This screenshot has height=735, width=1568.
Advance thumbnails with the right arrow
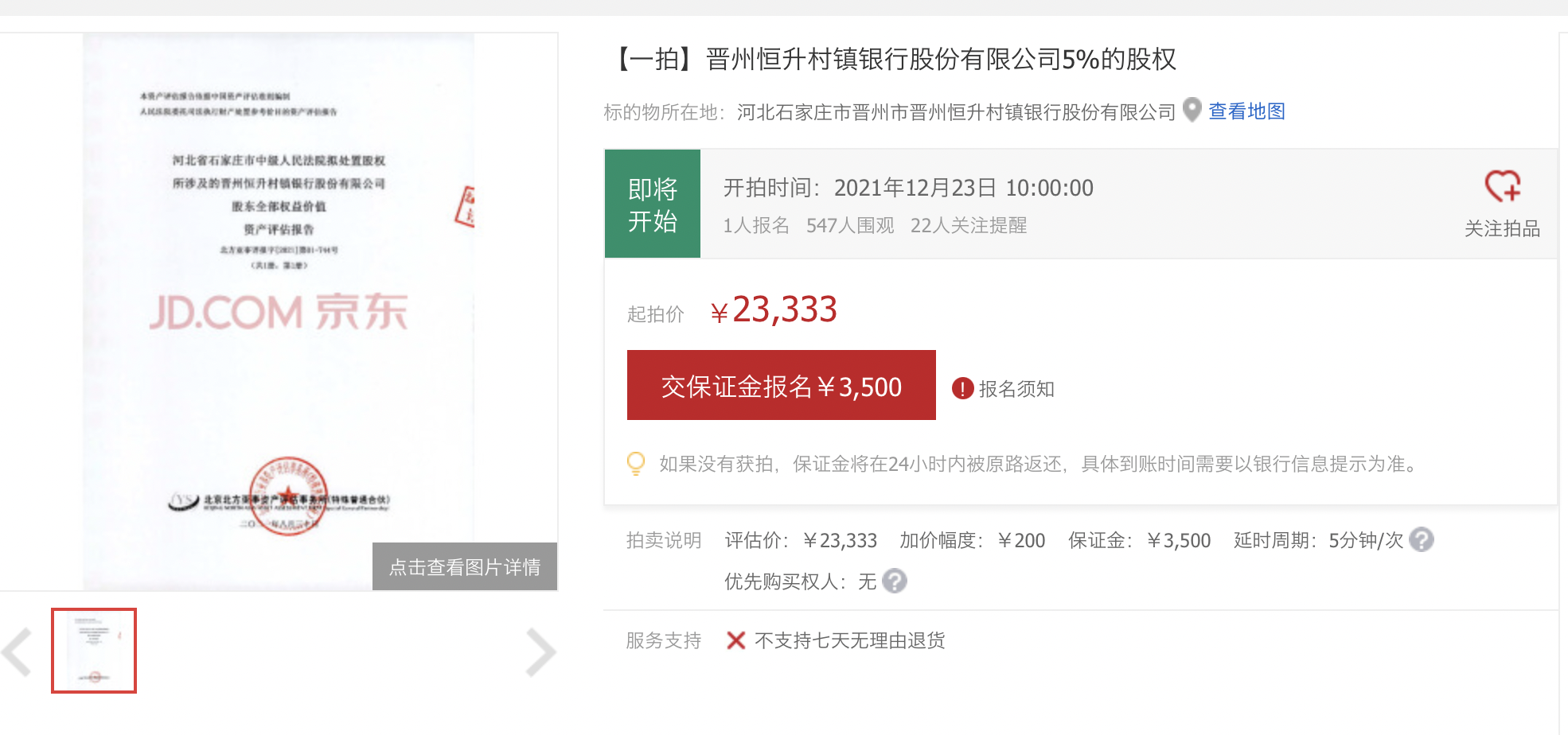click(540, 651)
